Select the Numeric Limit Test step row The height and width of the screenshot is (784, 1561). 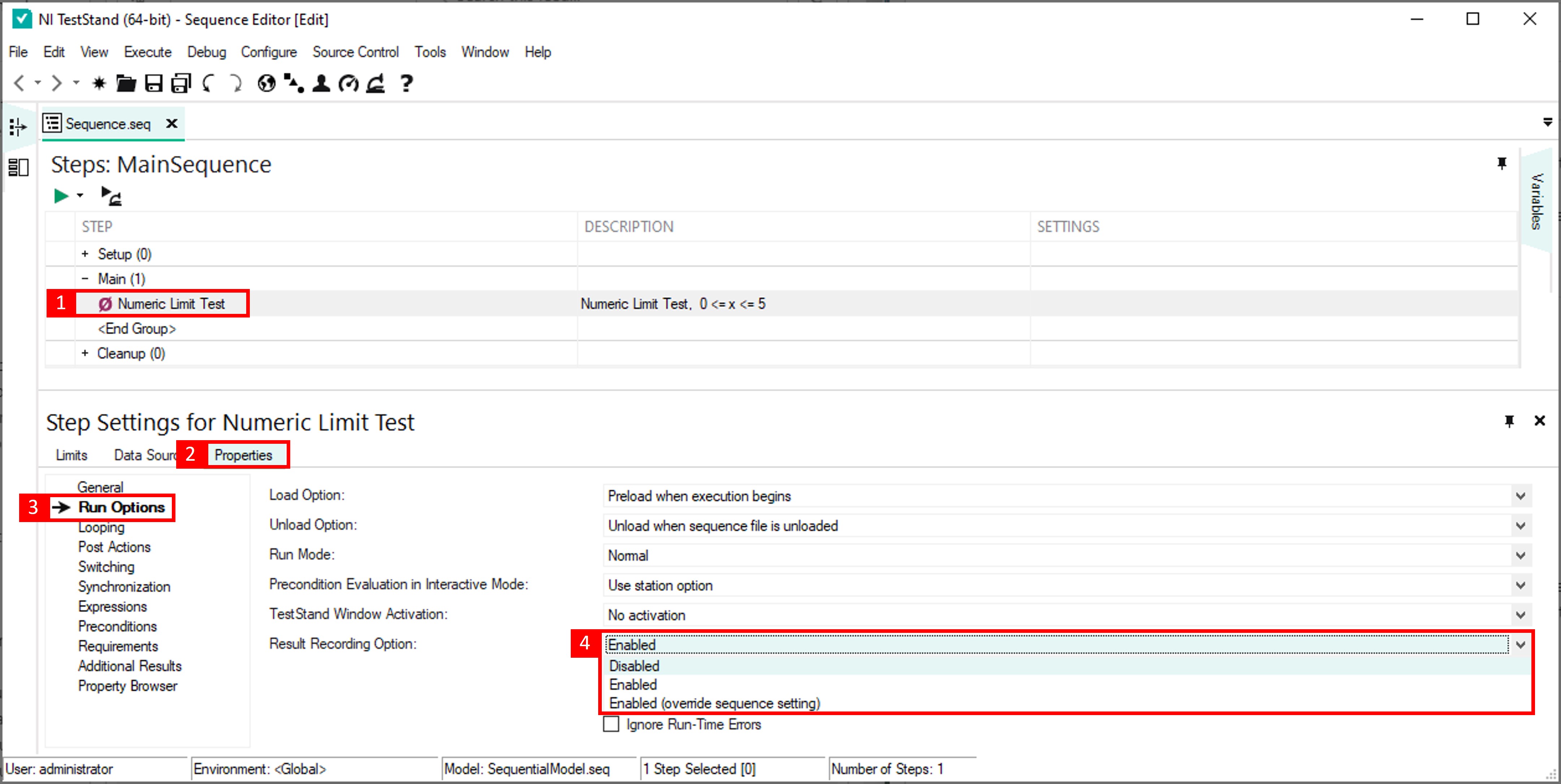pos(782,303)
